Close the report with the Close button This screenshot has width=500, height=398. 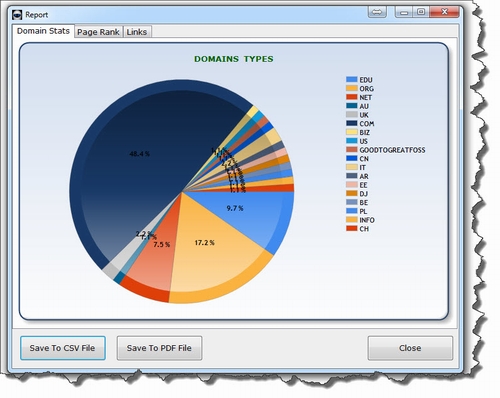(x=410, y=348)
